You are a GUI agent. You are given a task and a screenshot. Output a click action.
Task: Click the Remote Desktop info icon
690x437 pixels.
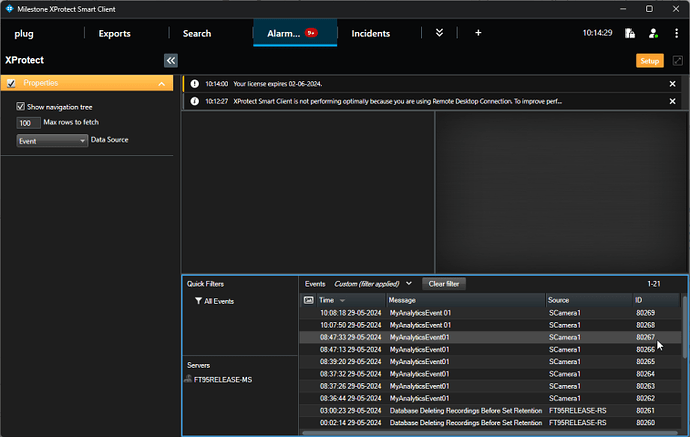(x=195, y=101)
